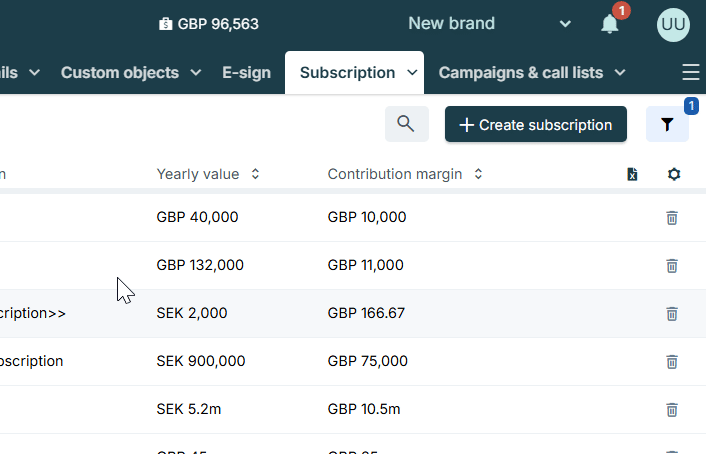Expand Campaigns & call lists chevron

click(x=620, y=73)
